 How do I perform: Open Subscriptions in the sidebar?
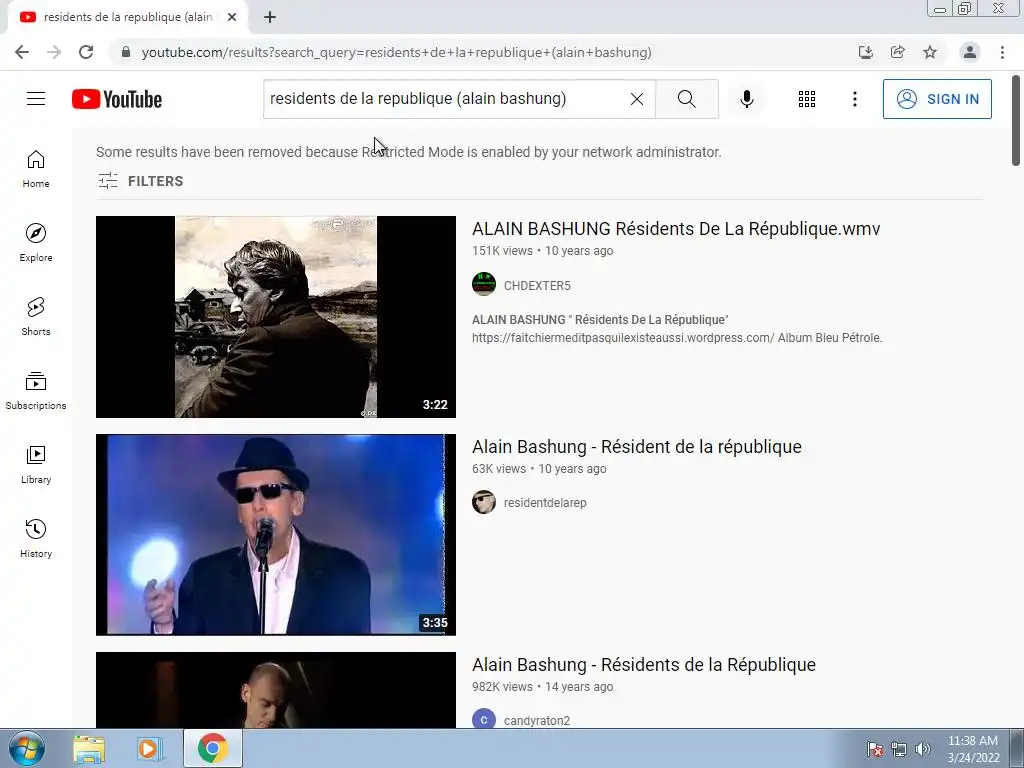(36, 391)
